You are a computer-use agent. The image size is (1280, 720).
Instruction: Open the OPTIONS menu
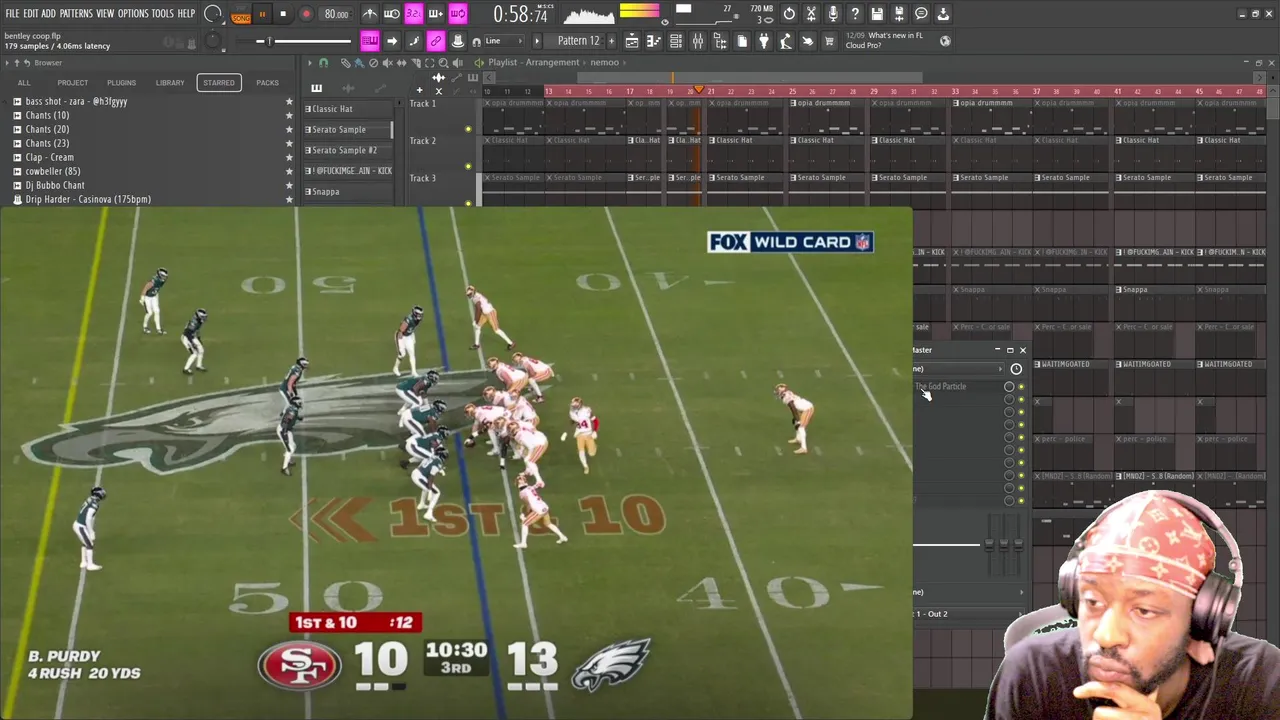click(133, 13)
